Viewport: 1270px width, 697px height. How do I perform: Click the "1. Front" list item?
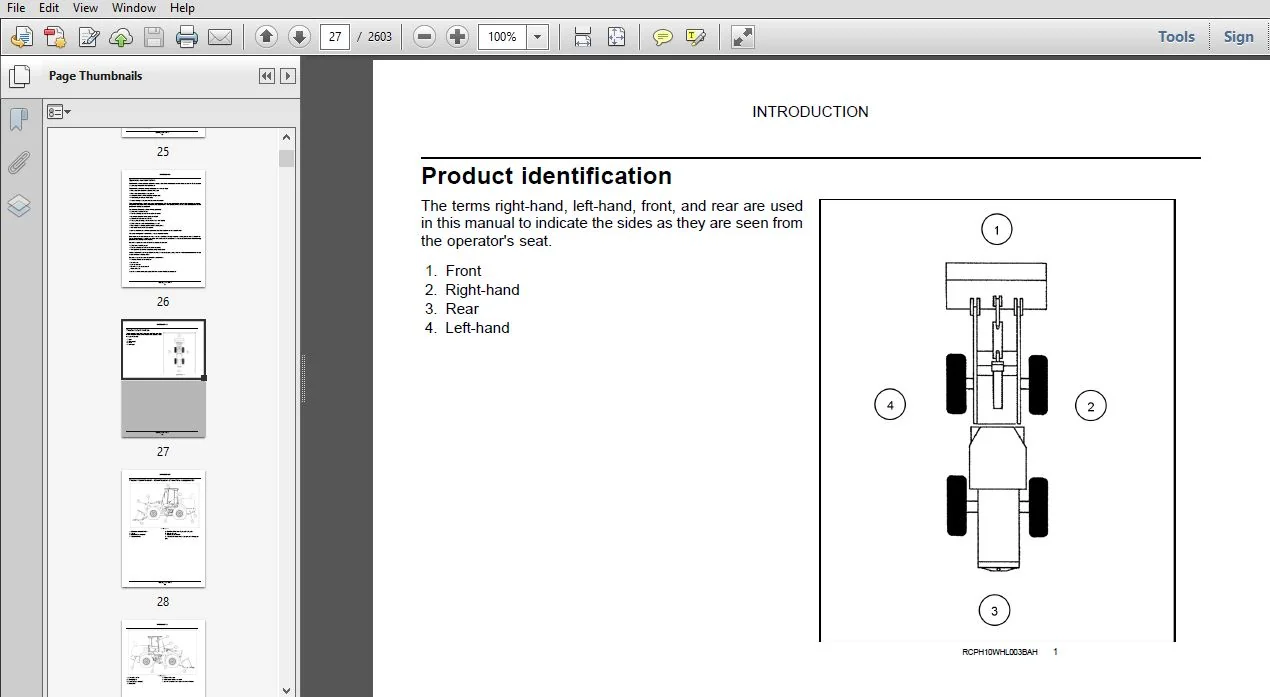tap(453, 271)
